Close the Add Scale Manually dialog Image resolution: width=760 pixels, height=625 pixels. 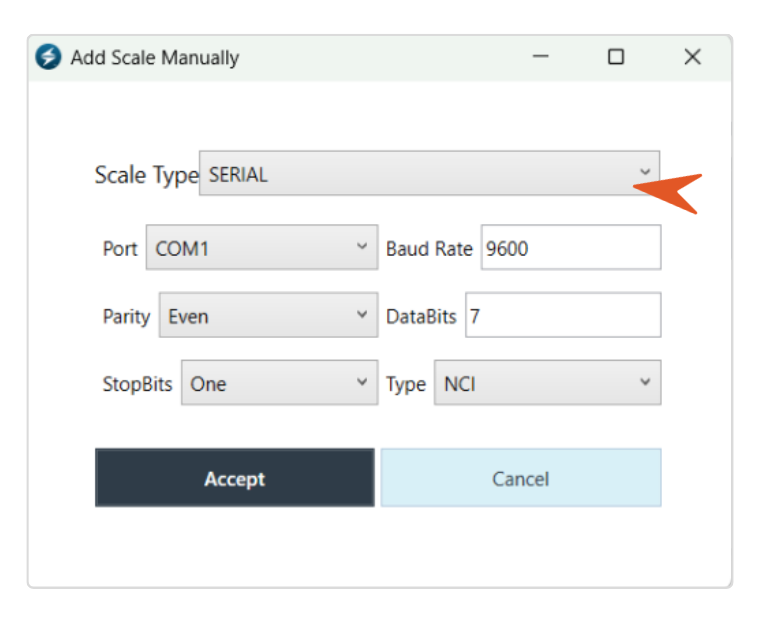point(693,57)
